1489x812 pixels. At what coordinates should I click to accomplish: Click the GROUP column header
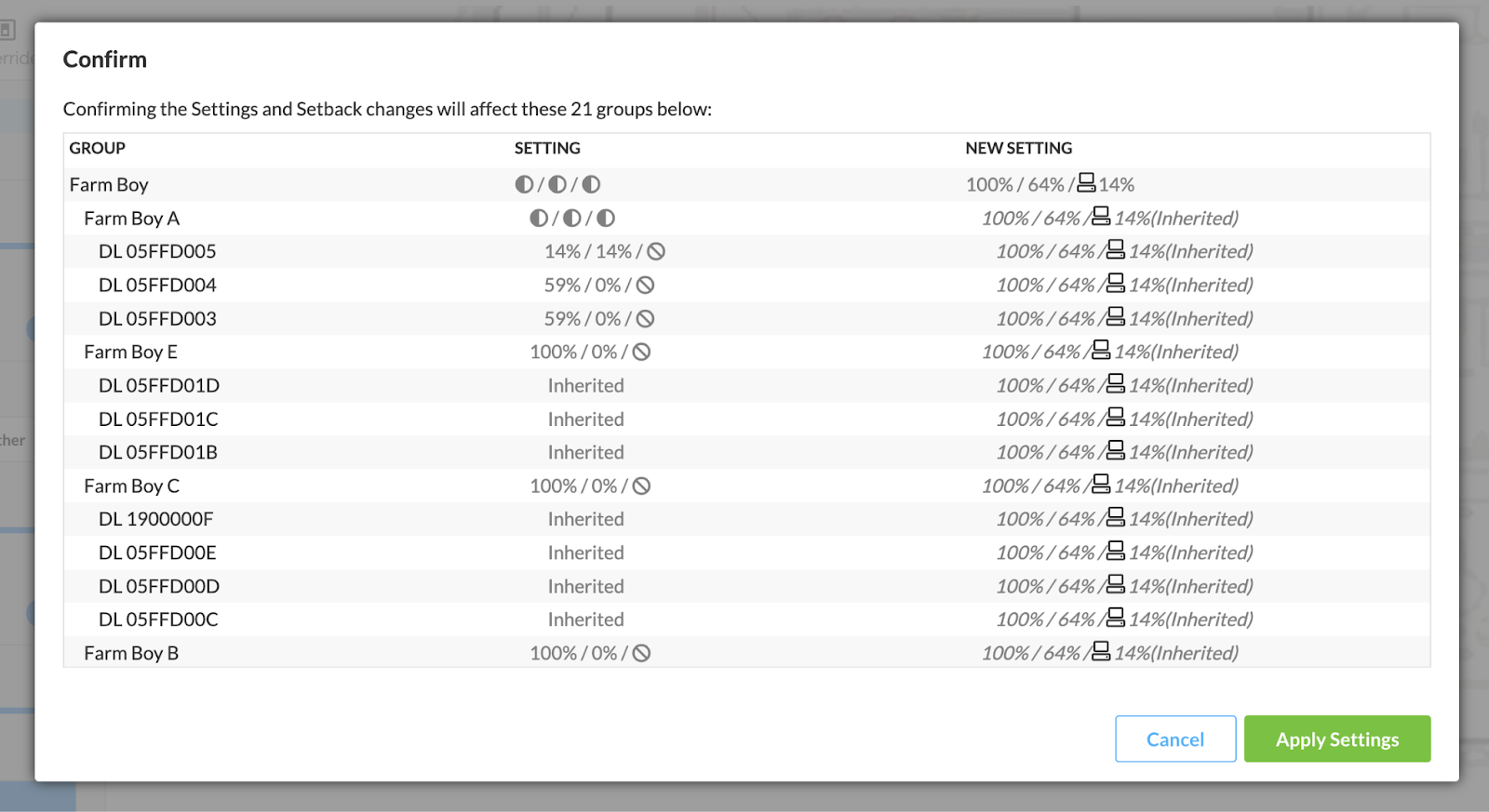(x=97, y=148)
